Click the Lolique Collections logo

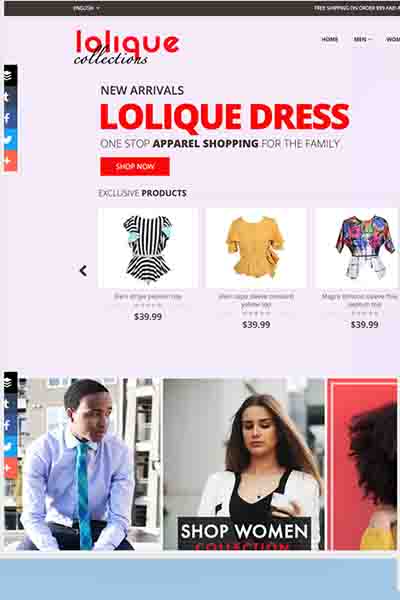coord(126,47)
